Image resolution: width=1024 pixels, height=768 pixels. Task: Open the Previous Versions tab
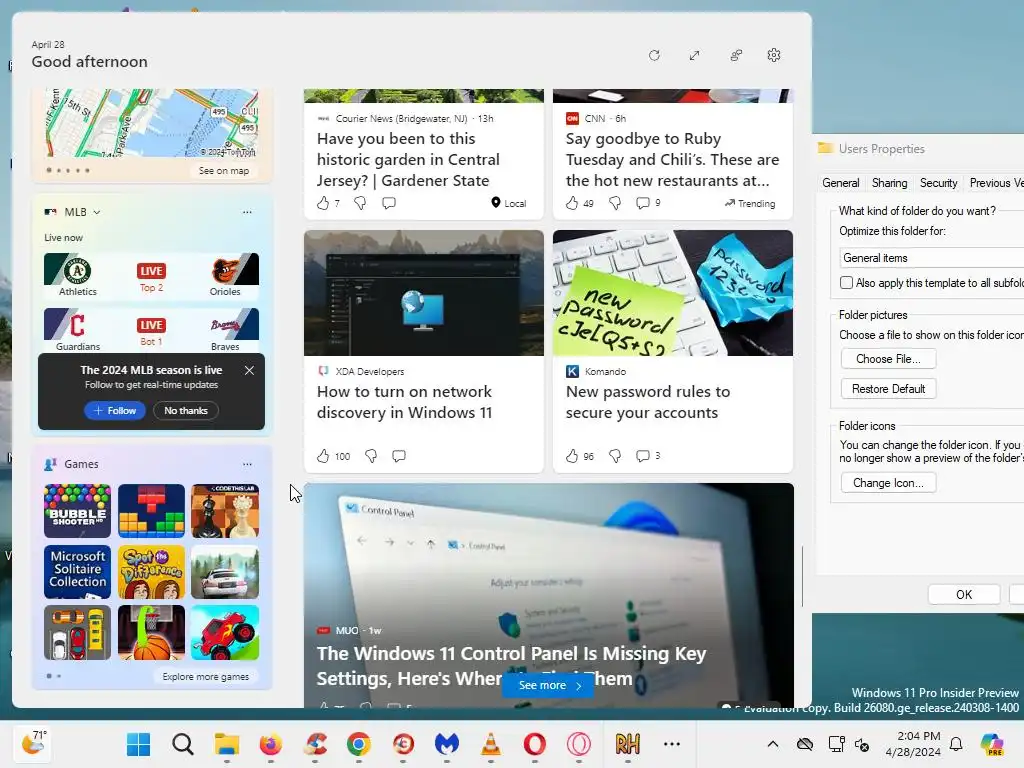tap(995, 183)
